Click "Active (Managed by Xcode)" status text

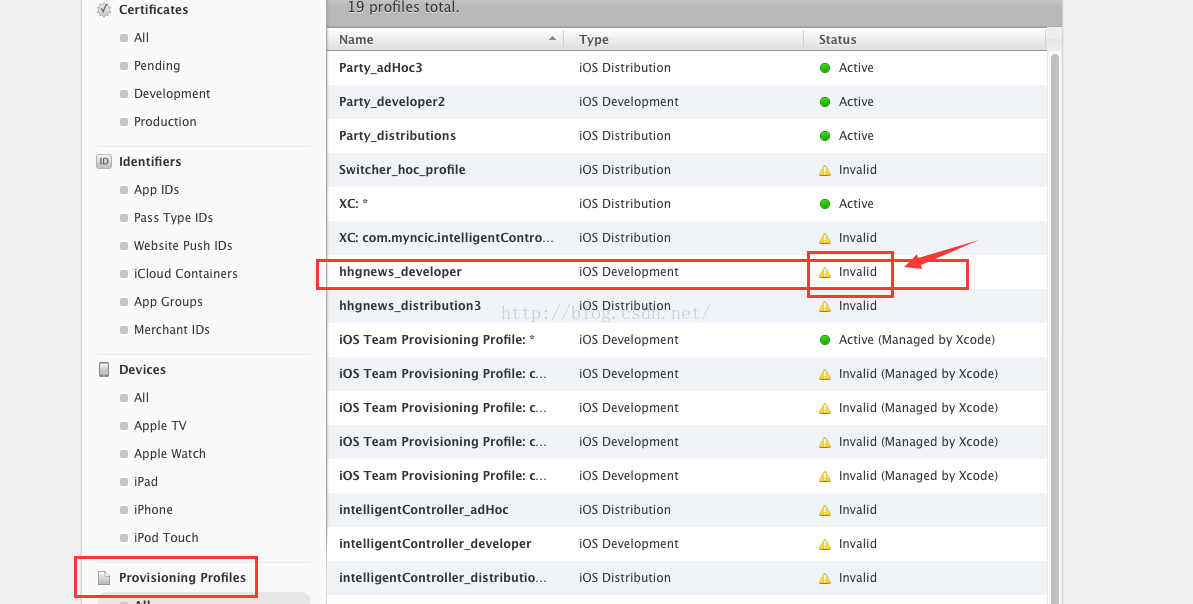pos(917,340)
